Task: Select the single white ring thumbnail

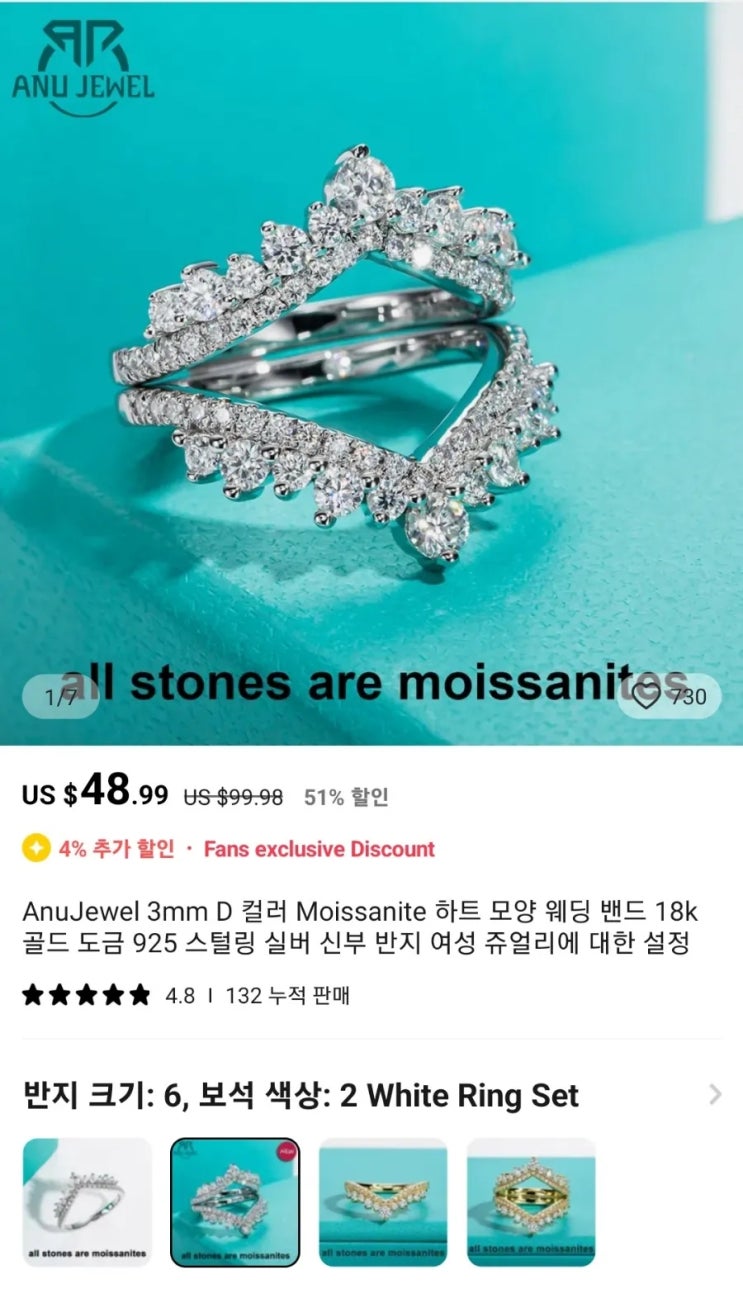Action: (87, 1203)
